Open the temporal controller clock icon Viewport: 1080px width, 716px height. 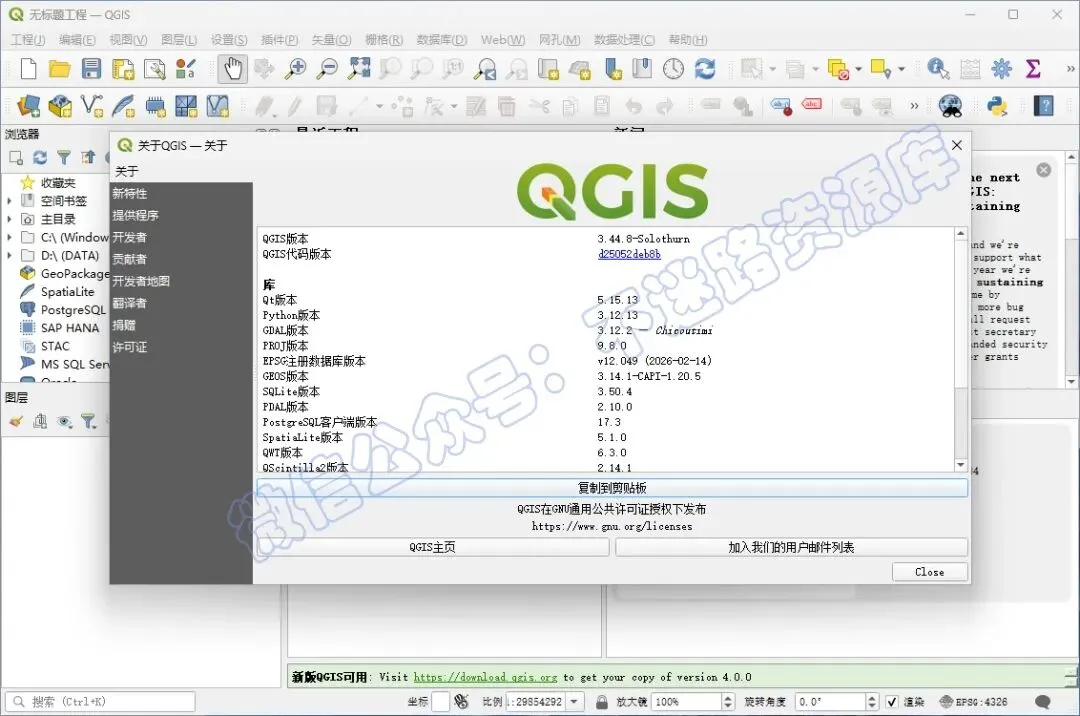673,69
